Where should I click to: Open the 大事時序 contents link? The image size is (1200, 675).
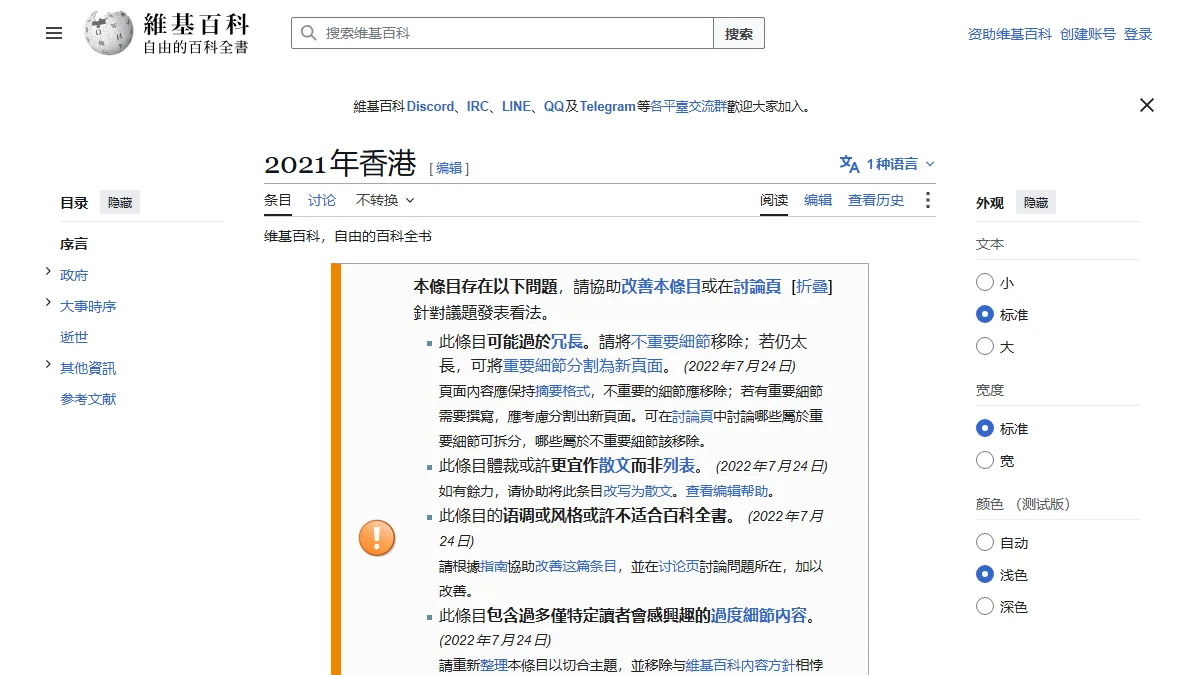tap(88, 306)
